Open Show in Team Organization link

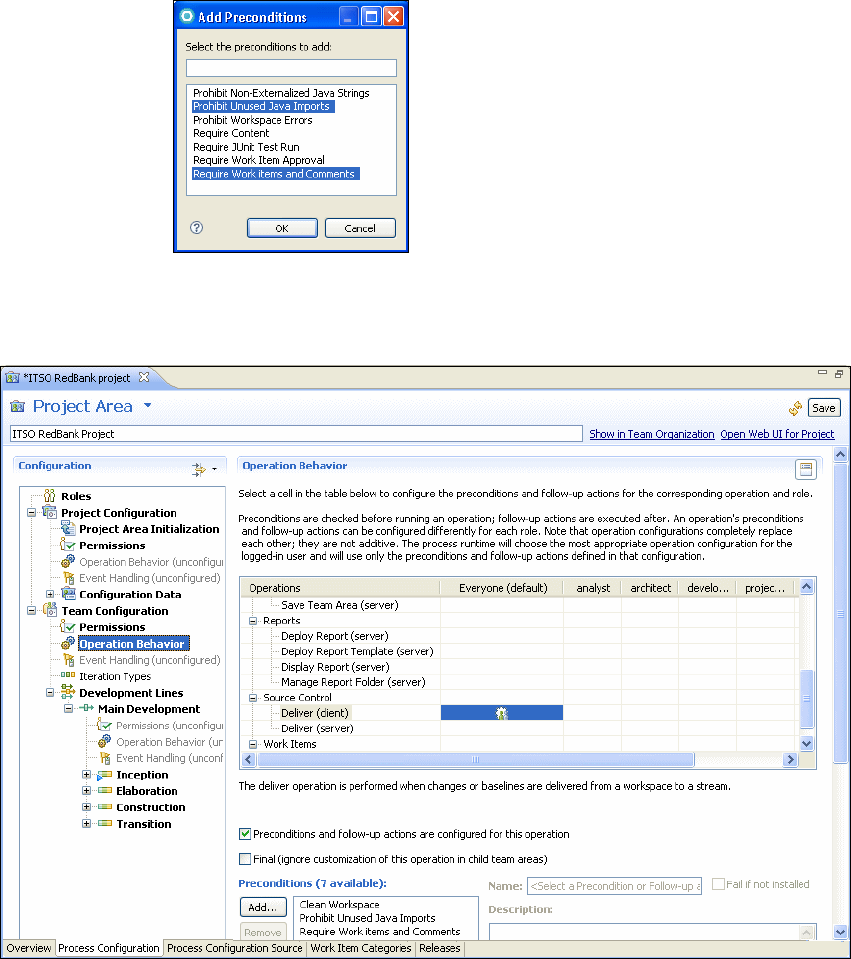tap(652, 434)
